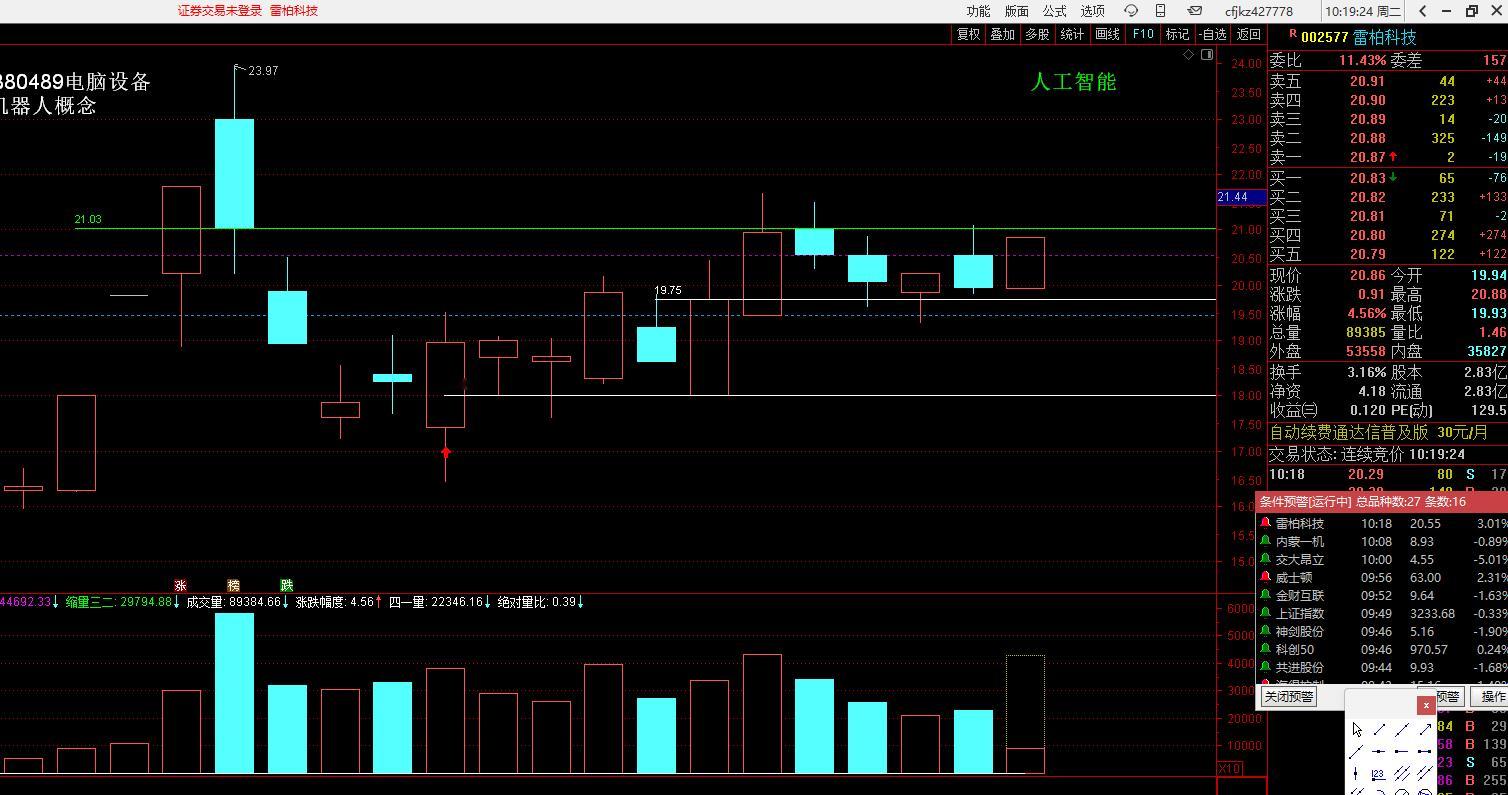This screenshot has height=795, width=1508.
Task: Activate the 画线 drawing toolbar button
Action: [1107, 34]
